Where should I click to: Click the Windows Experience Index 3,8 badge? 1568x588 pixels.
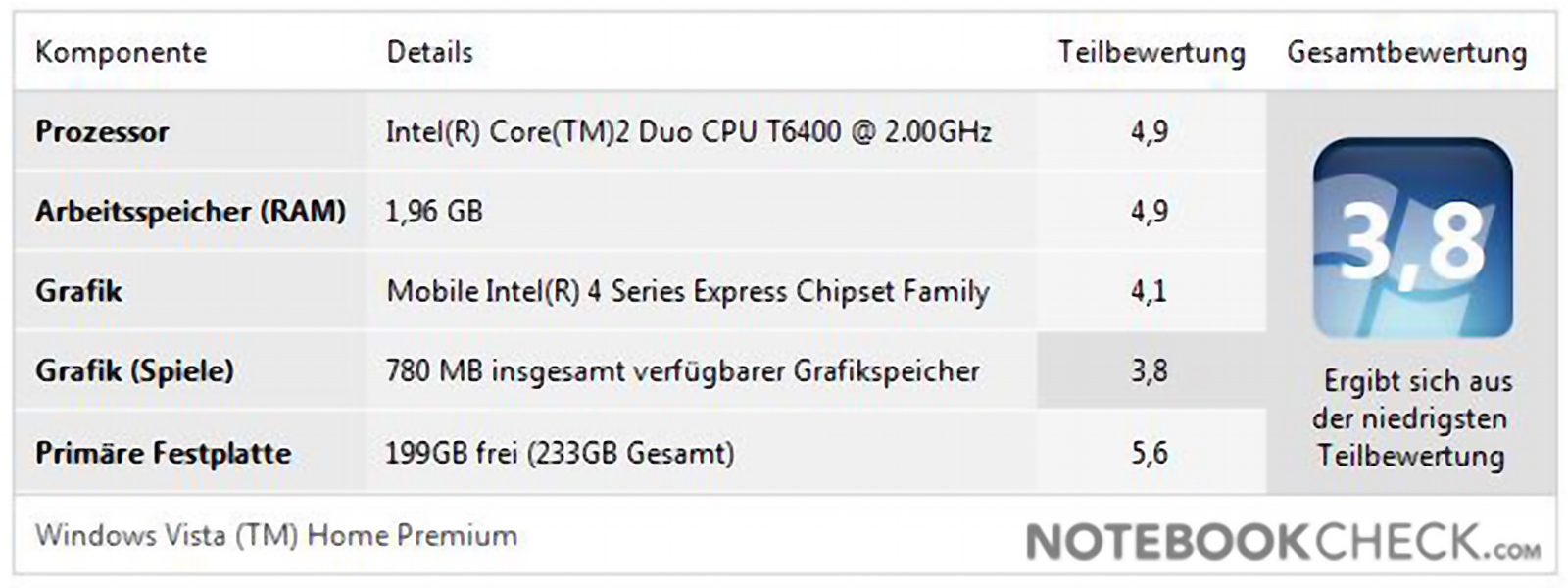tap(1412, 238)
